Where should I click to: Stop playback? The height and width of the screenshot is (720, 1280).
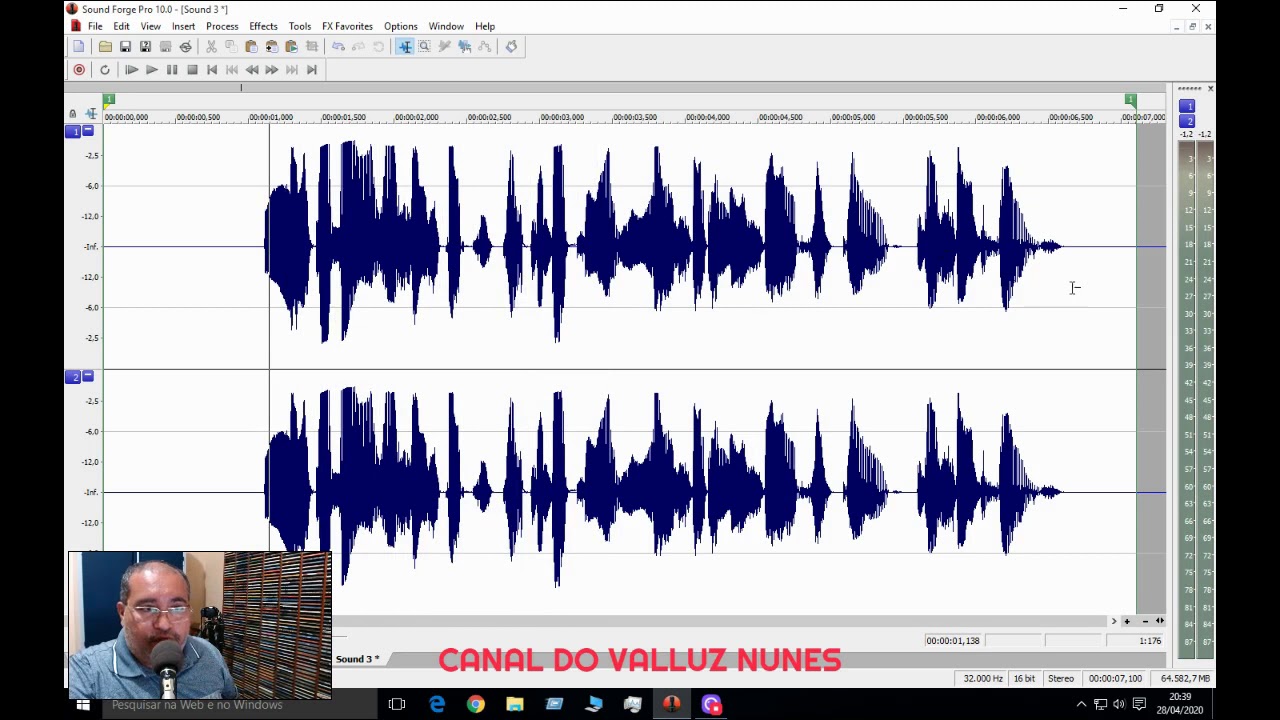click(192, 70)
